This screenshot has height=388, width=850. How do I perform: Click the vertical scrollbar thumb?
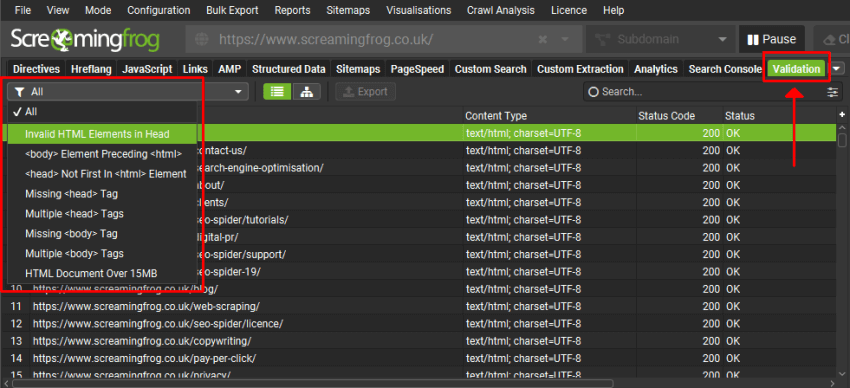(x=842, y=140)
